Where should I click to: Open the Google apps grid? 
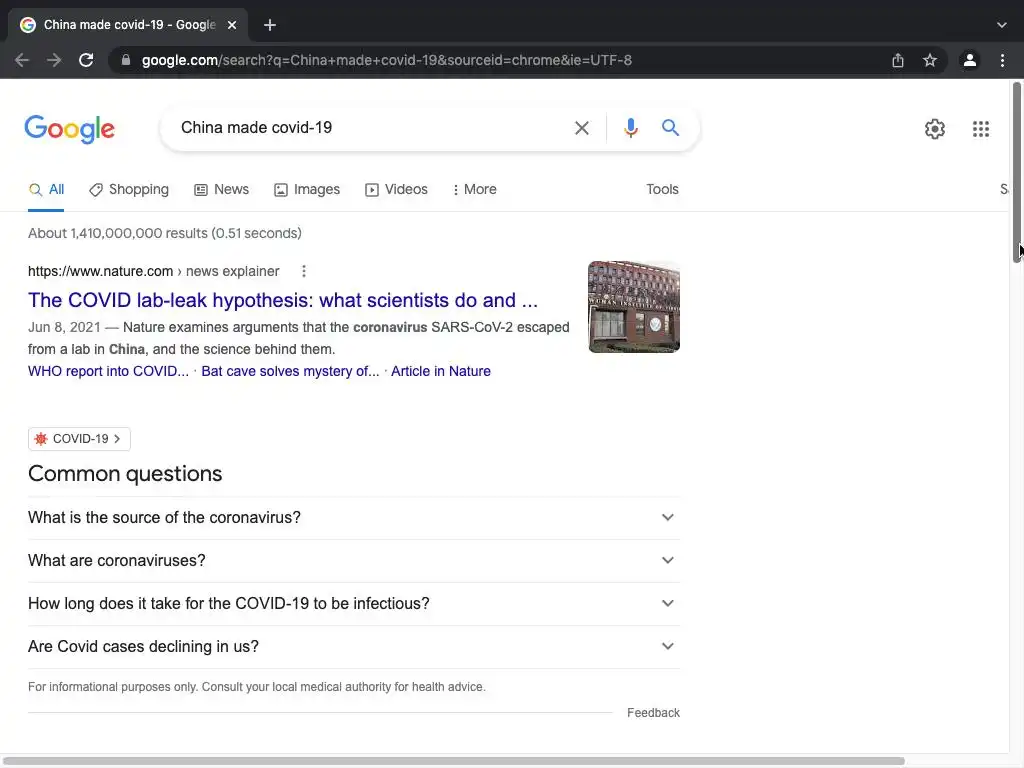[981, 129]
